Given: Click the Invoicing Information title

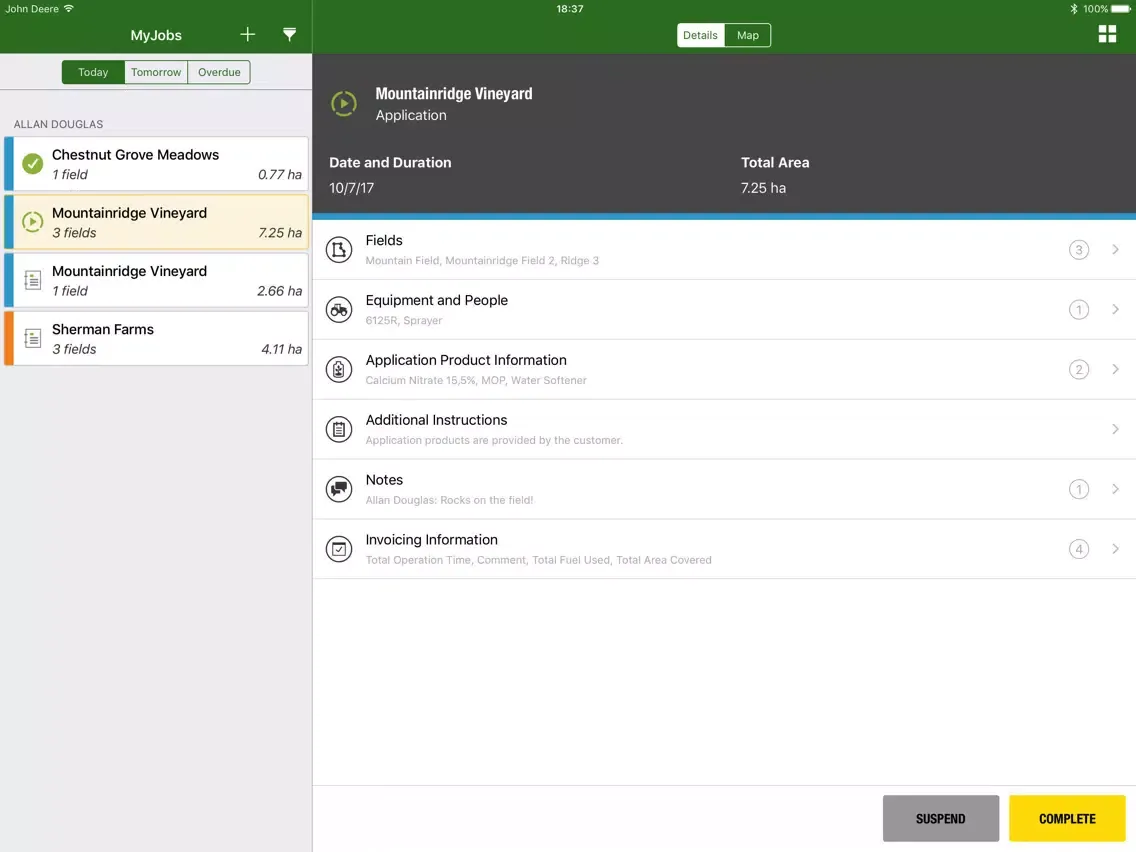Looking at the screenshot, I should 432,540.
